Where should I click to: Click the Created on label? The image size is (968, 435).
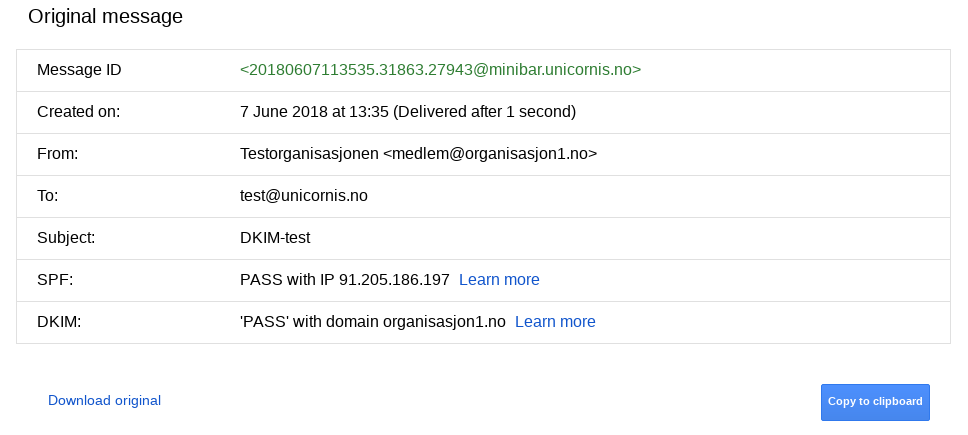coord(78,112)
